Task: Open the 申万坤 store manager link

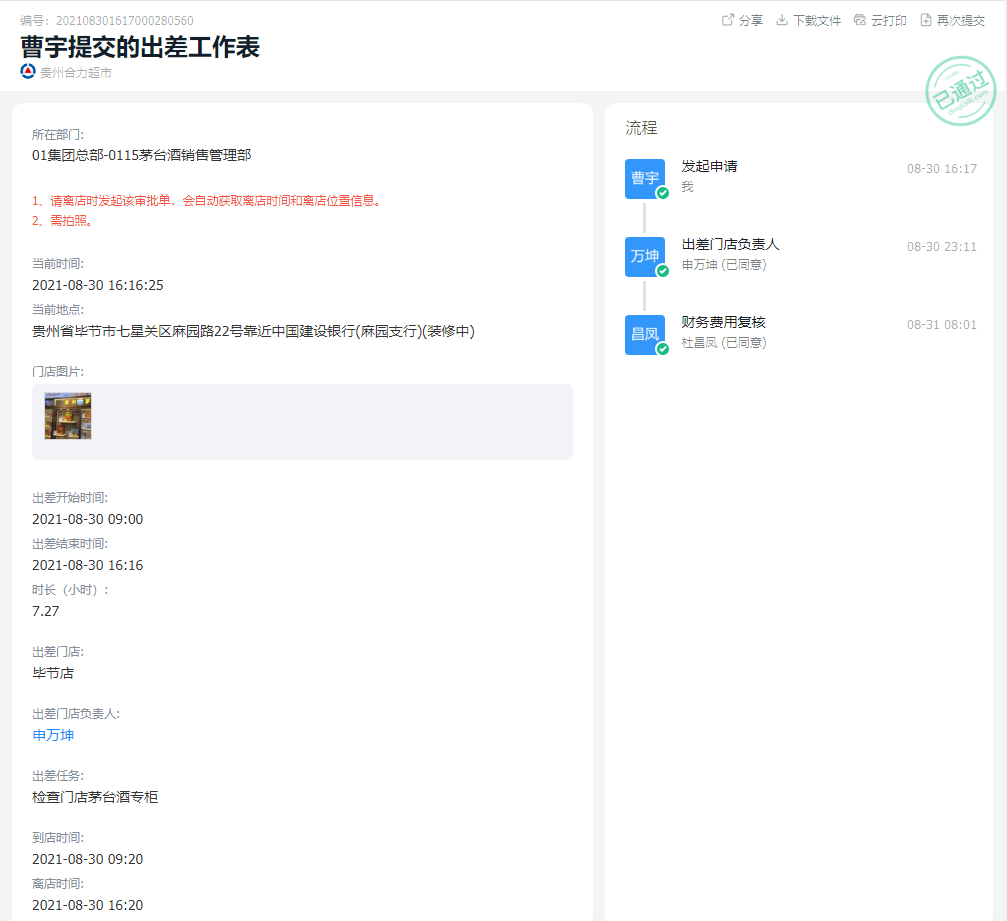Action: [53, 735]
